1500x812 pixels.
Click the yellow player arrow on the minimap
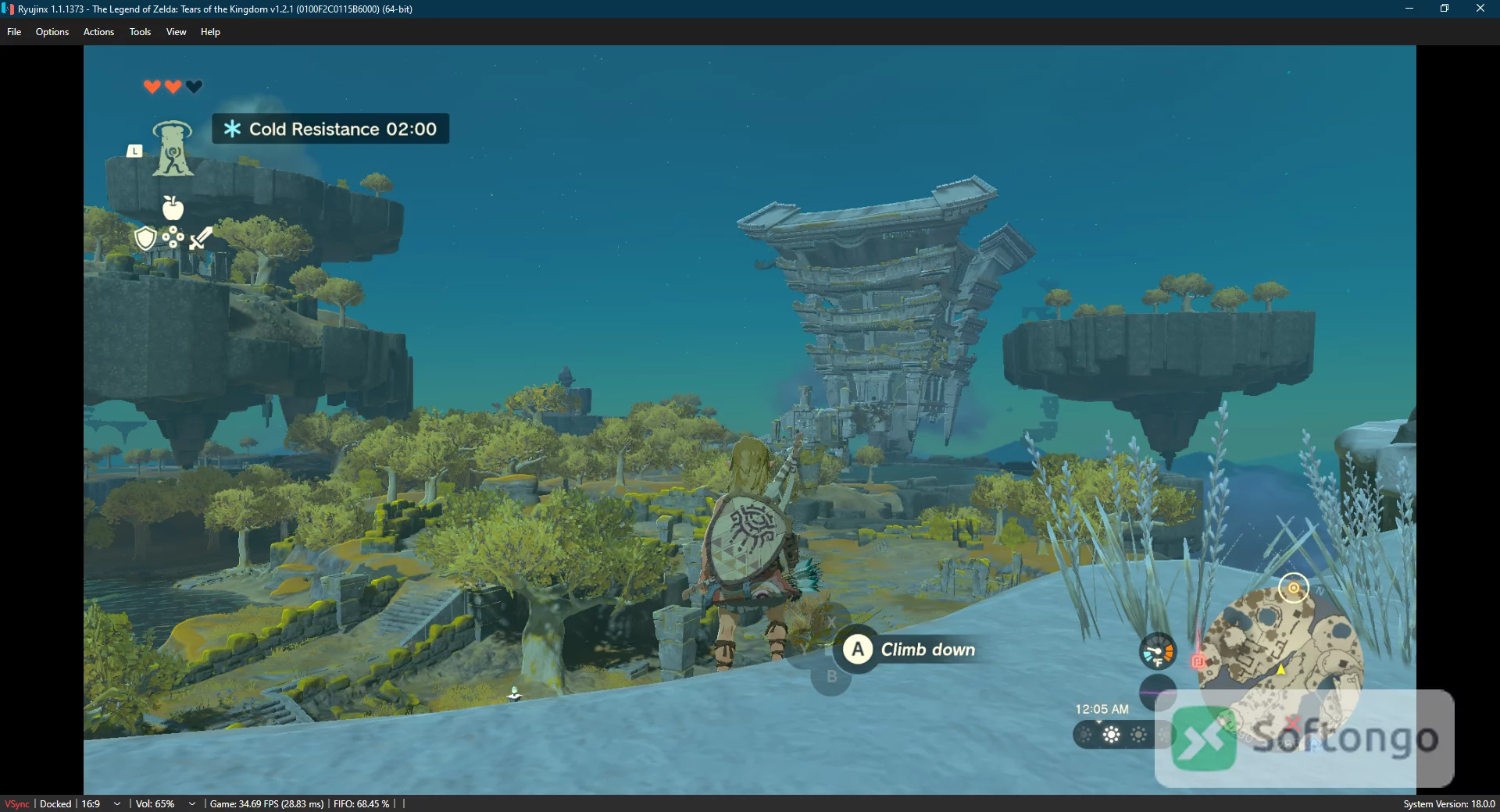1281,669
